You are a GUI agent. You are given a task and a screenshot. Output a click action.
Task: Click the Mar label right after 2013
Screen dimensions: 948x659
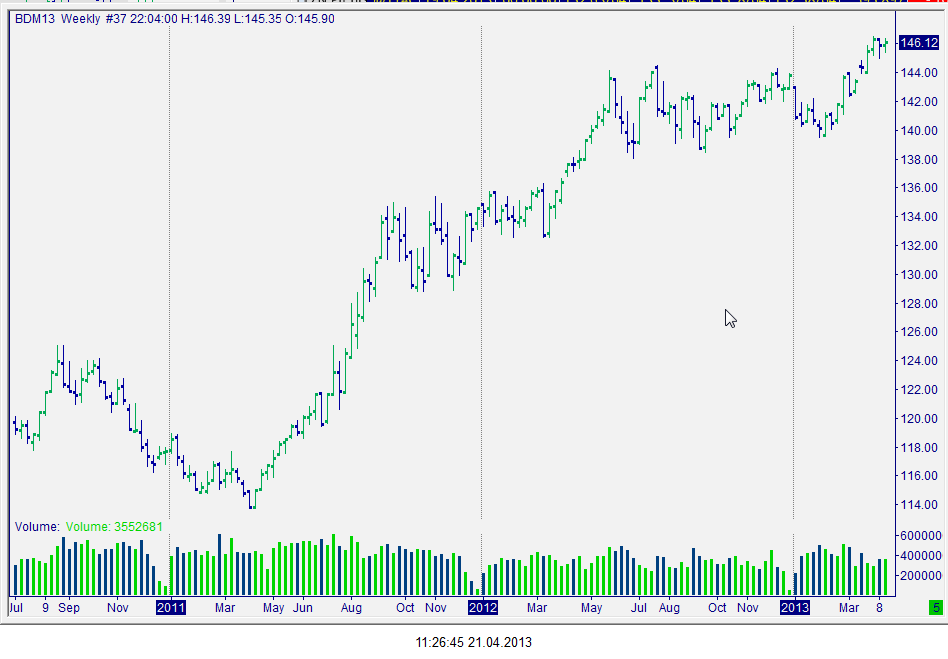pyautogui.click(x=849, y=608)
